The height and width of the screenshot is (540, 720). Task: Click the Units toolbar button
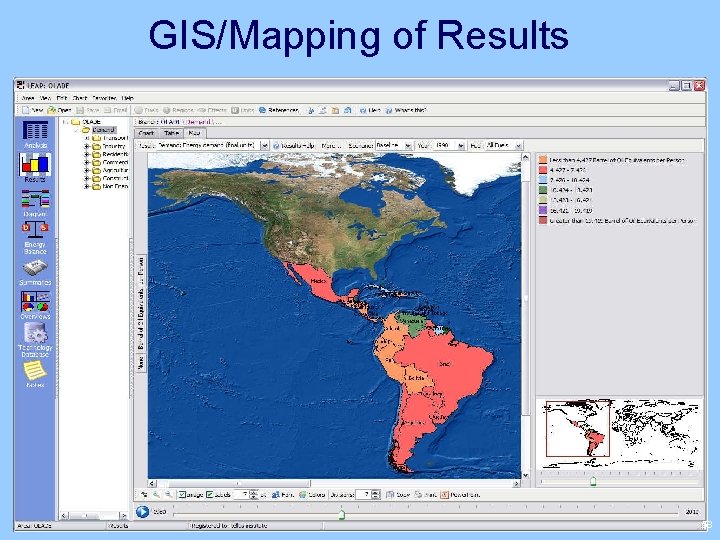(242, 110)
